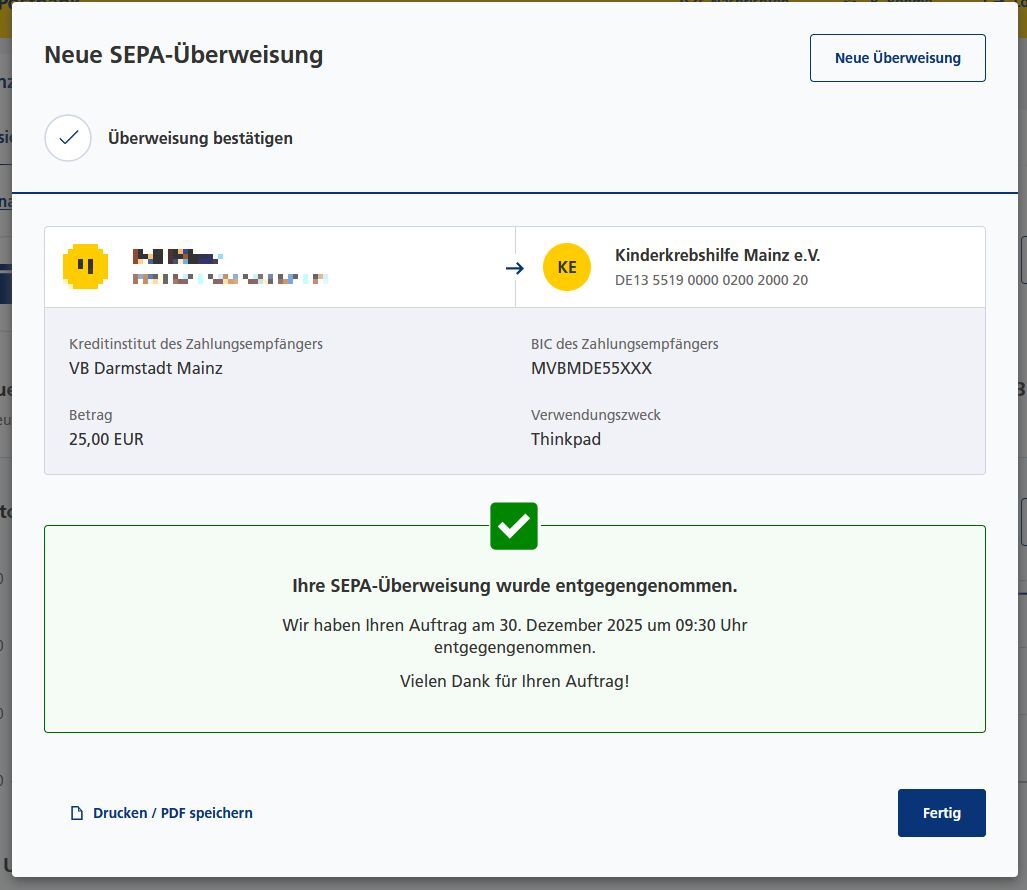Select the Überweisung bestätigen step label

coord(200,138)
